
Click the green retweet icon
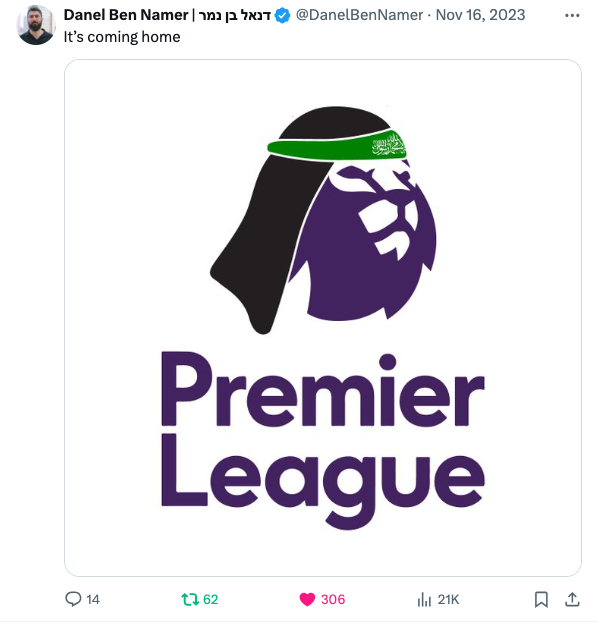click(190, 599)
